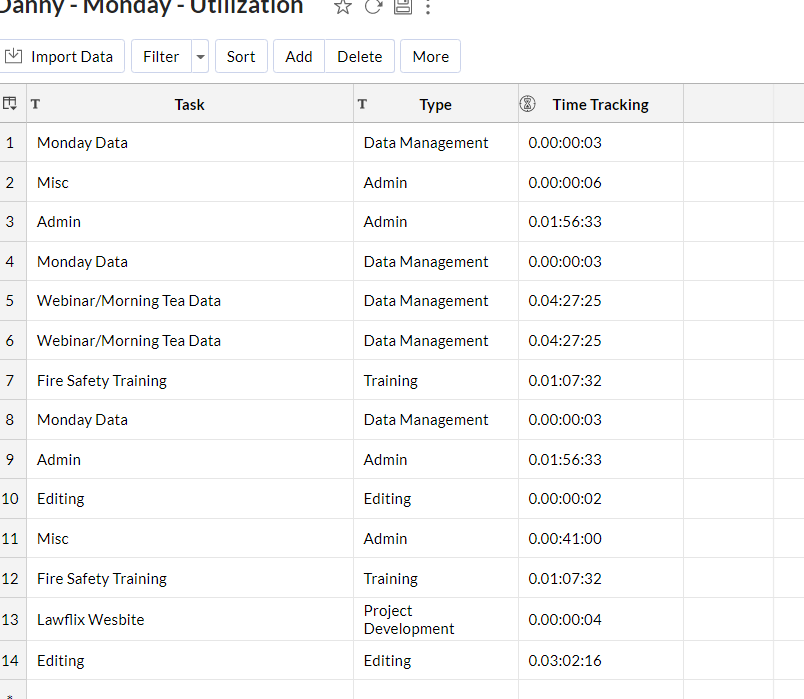This screenshot has width=804, height=699.
Task: Click the time value 0.00:41:00
Action: (x=565, y=538)
